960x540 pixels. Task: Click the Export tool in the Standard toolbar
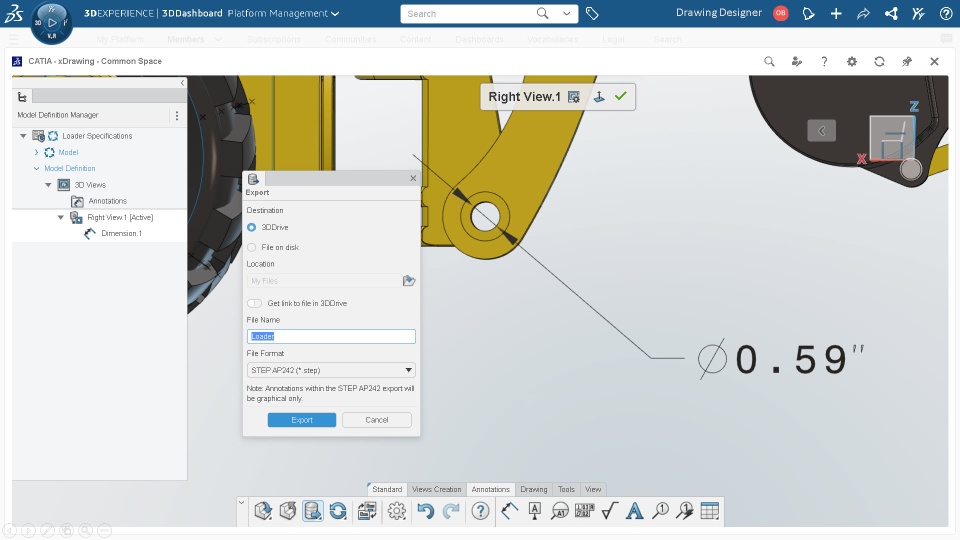point(313,511)
